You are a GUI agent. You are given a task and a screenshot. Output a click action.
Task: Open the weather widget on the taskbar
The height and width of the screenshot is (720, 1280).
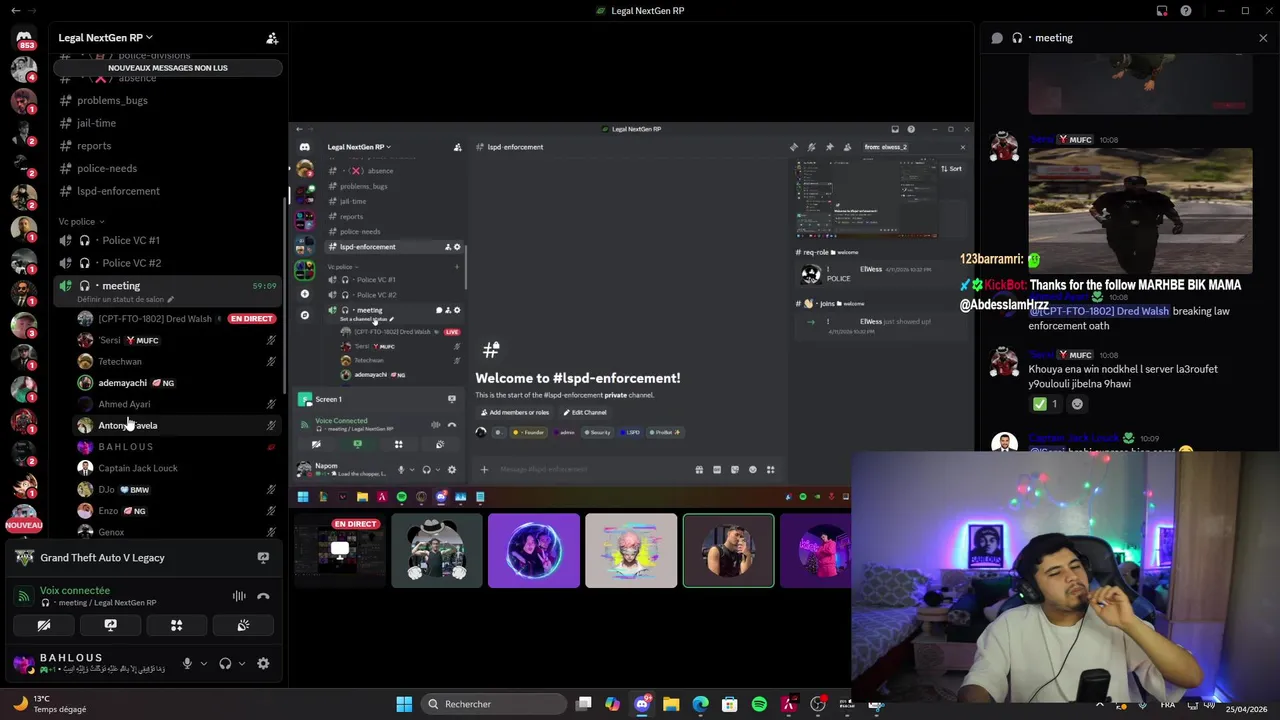coord(48,704)
